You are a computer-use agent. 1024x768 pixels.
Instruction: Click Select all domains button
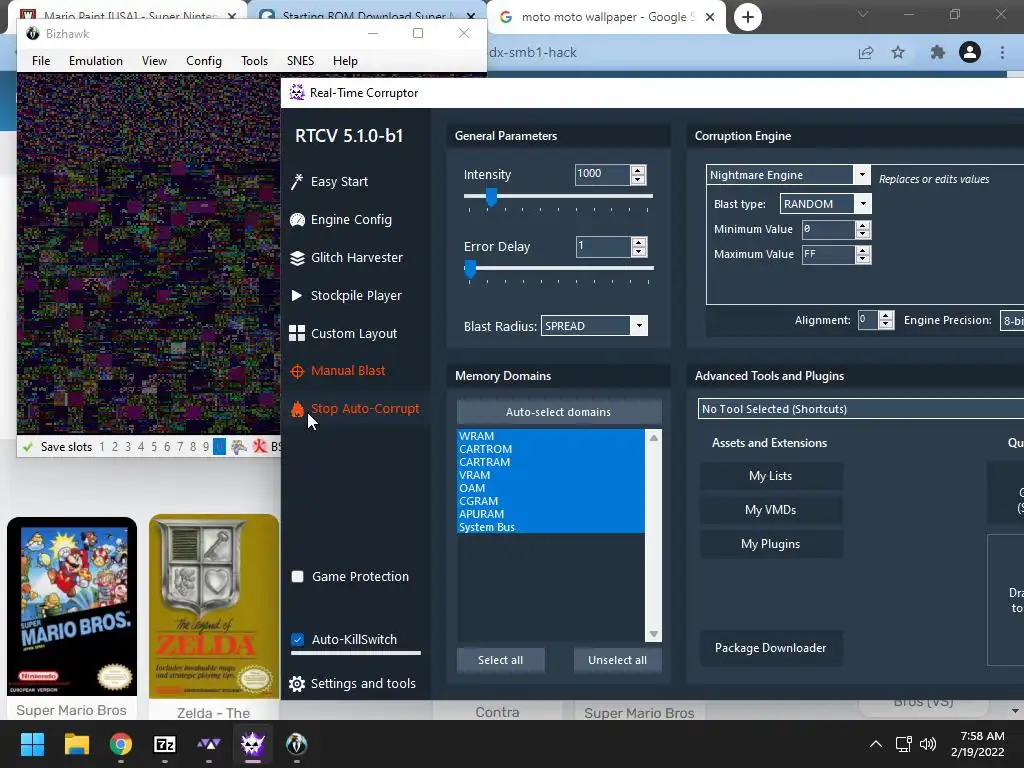click(500, 660)
